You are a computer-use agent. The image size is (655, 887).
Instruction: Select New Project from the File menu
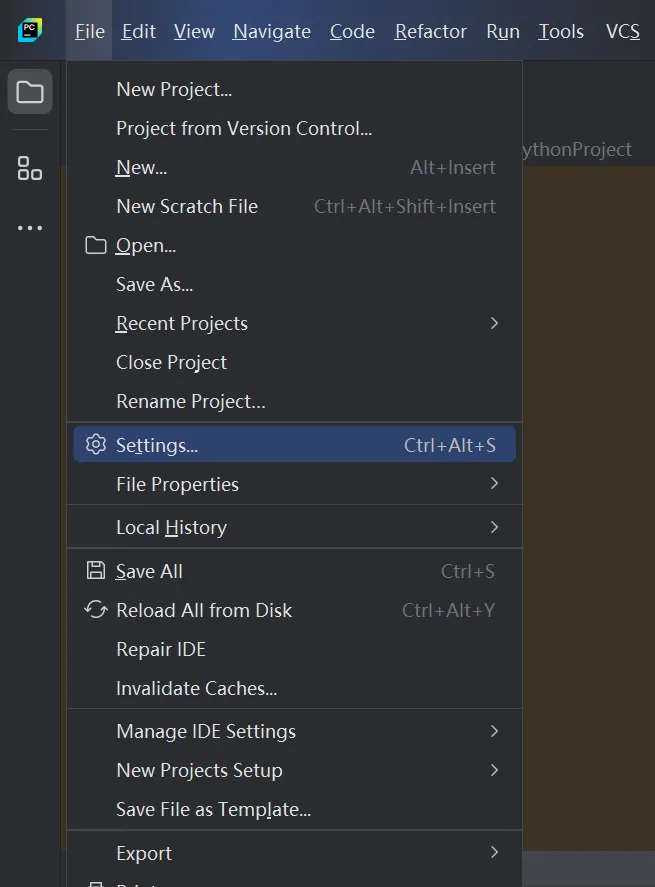(174, 89)
